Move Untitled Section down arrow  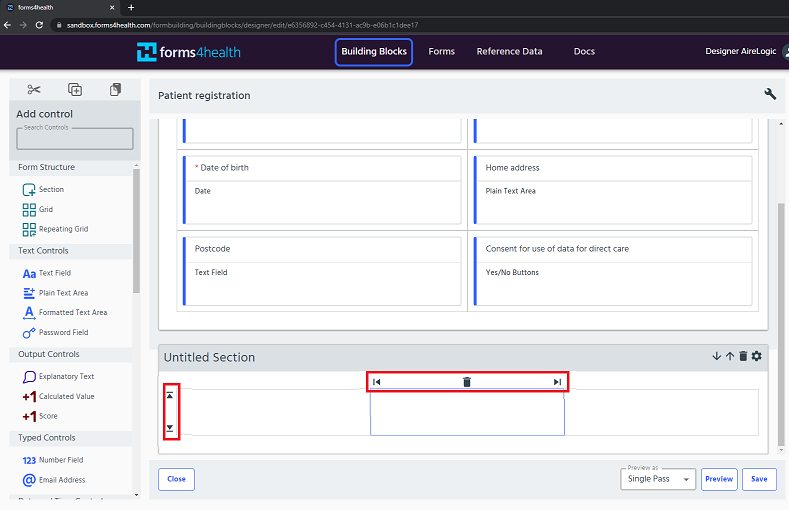717,357
